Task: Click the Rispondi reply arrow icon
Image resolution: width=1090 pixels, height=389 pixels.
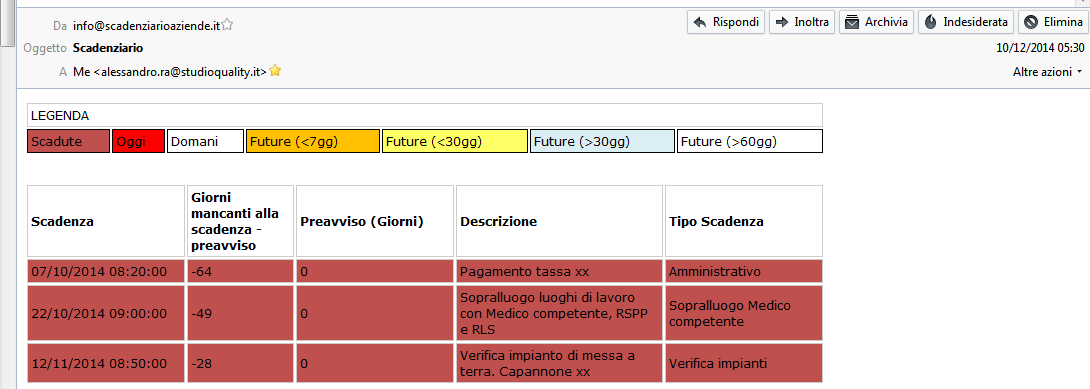Action: [x=701, y=22]
